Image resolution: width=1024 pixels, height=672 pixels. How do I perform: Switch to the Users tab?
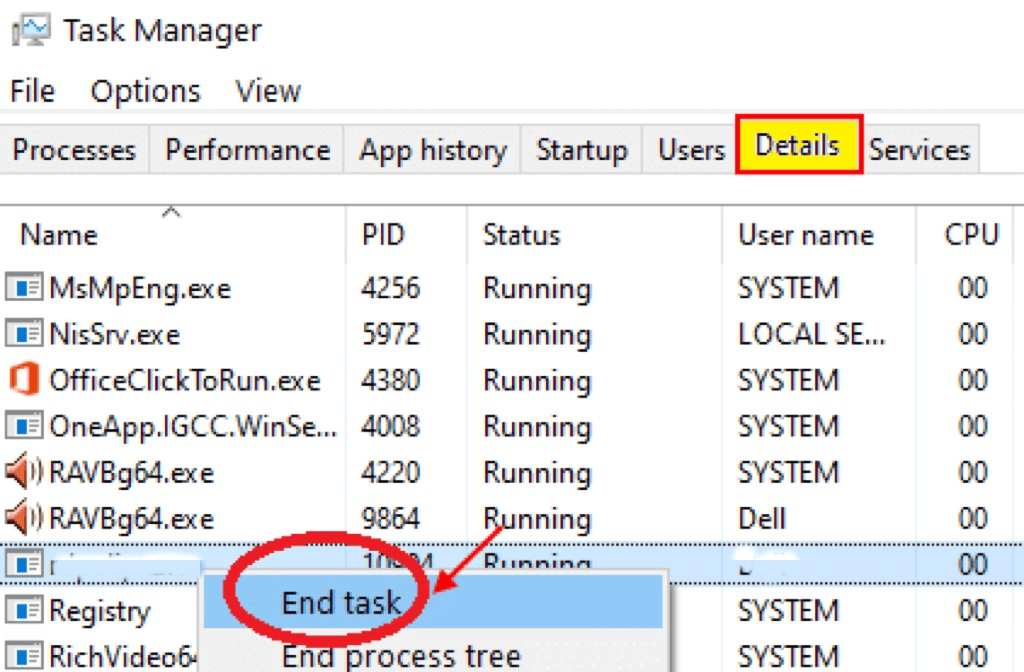(x=692, y=150)
